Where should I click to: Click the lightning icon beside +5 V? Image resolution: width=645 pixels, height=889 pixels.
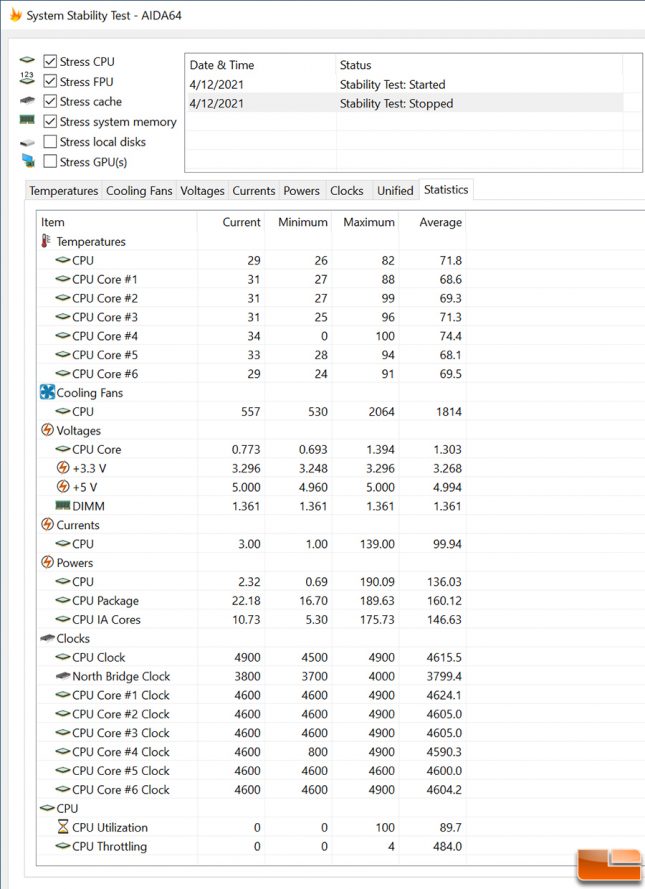(63, 486)
